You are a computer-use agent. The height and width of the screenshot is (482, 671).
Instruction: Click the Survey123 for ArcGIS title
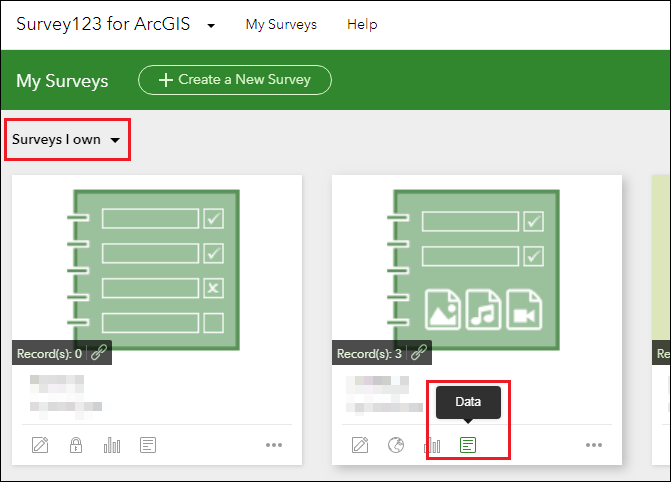click(103, 24)
